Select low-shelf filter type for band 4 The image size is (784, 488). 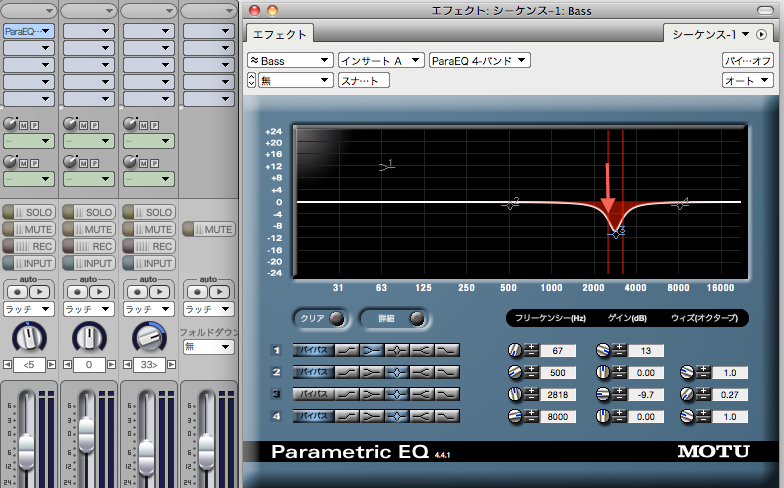point(372,416)
